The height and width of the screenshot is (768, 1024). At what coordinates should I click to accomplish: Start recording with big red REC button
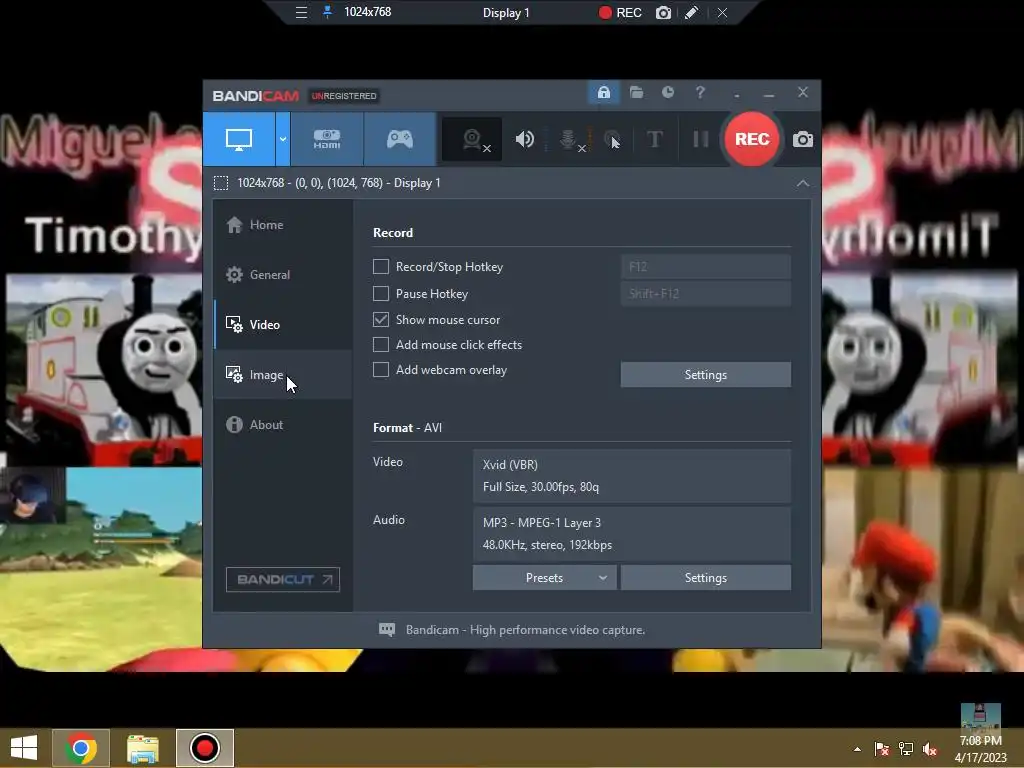coord(752,139)
